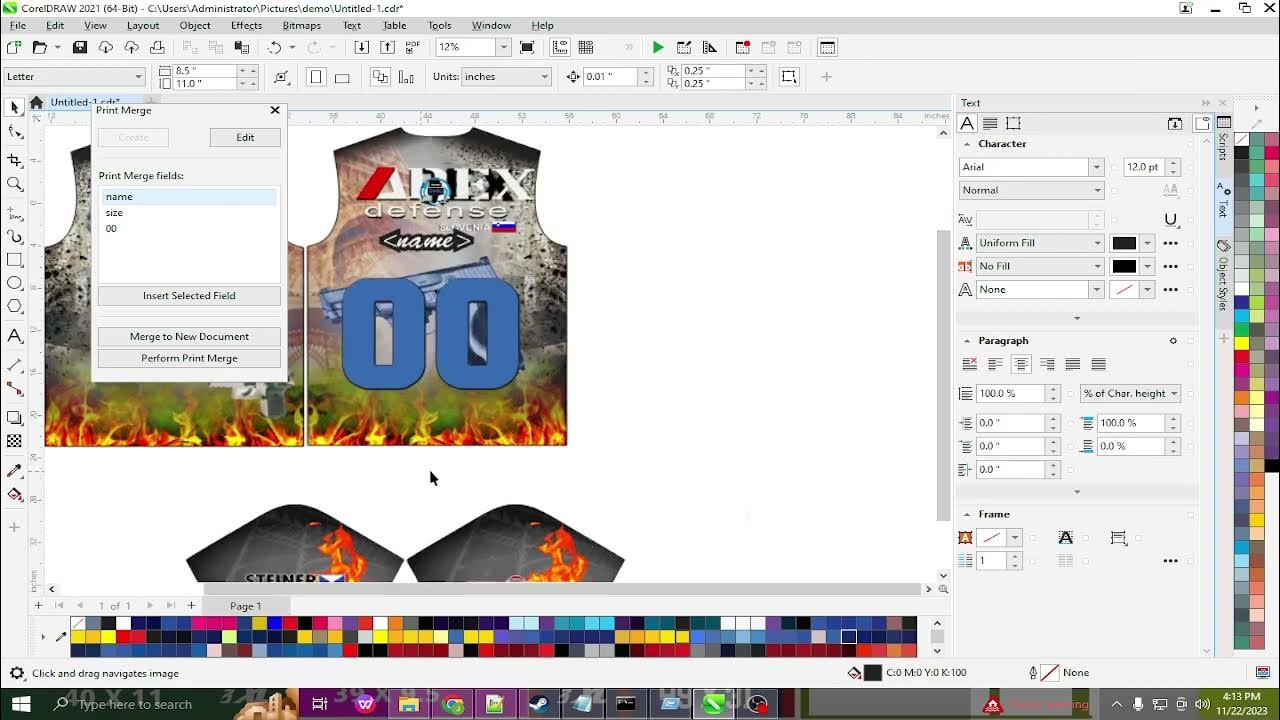
Task: Select the Interactive Fill tool
Action: 14,494
